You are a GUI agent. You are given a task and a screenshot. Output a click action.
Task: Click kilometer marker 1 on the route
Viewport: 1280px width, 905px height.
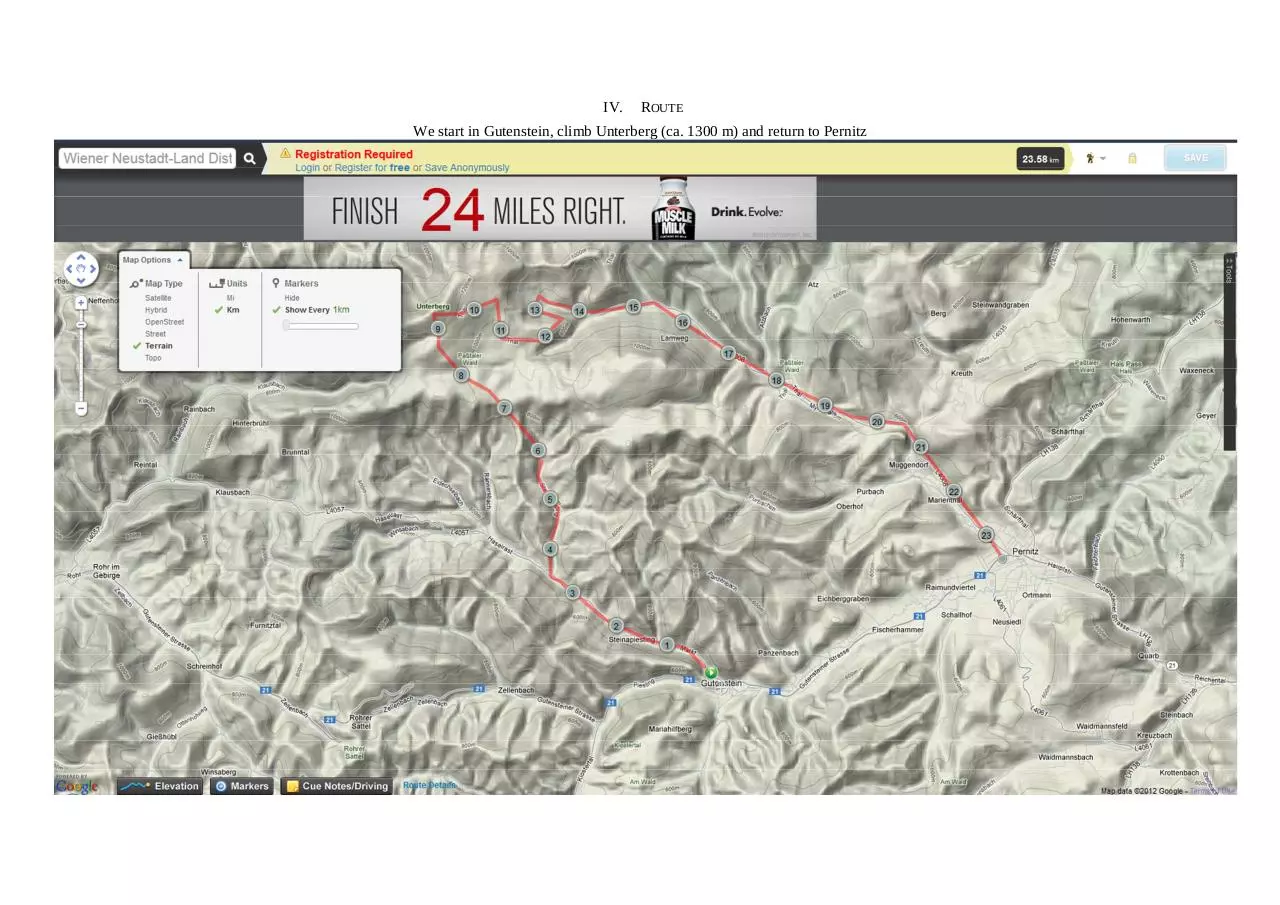coord(667,645)
